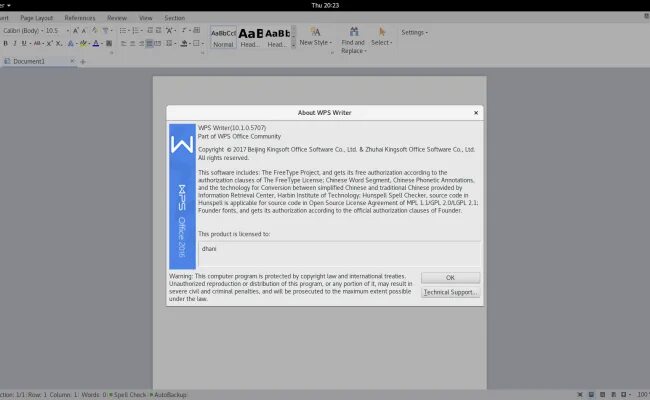Click the fourth view mode icon in status bar
650x400 pixels.
(x=614, y=395)
